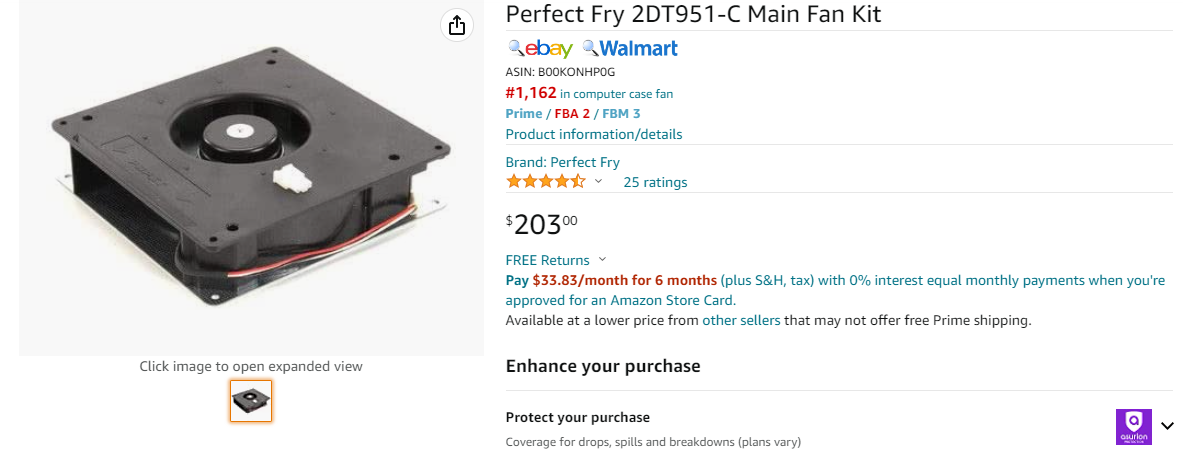This screenshot has width=1183, height=458.
Task: Click the FREE Returns link
Action: 547,260
